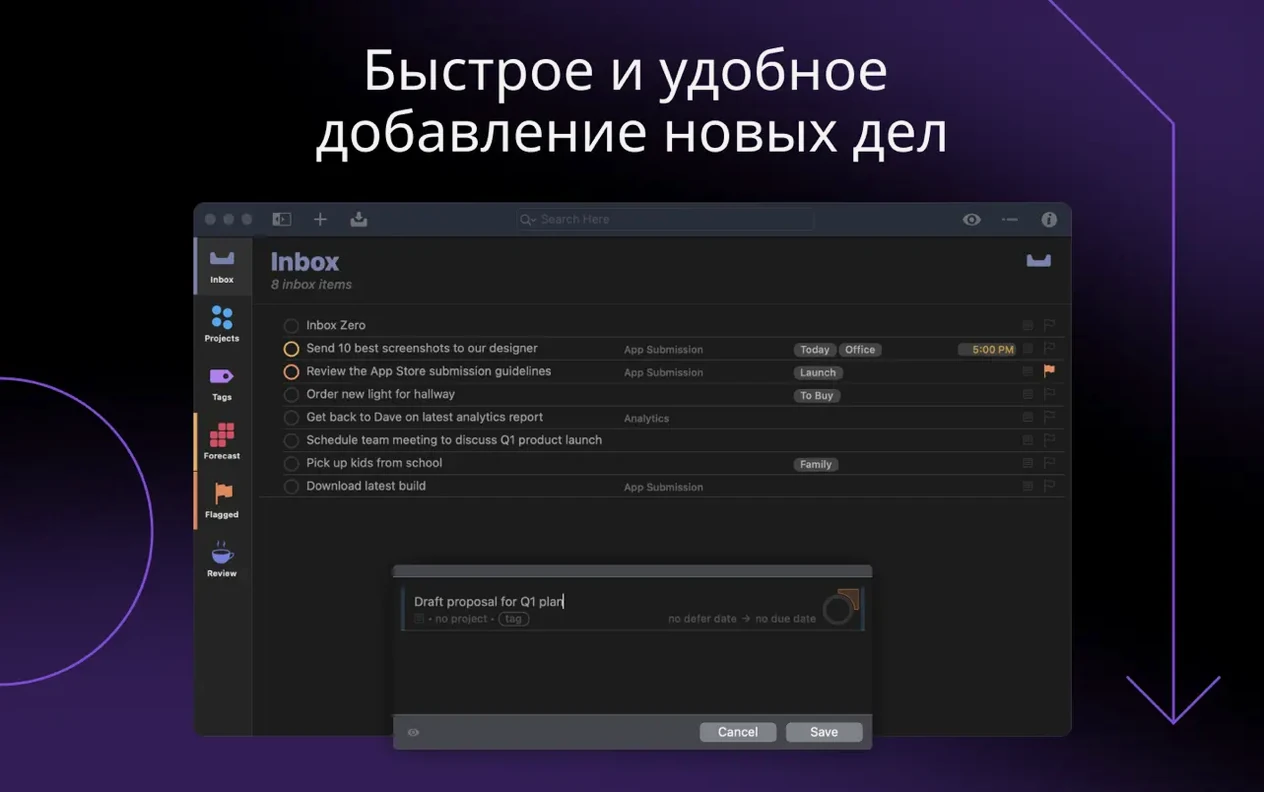Click the focus dash icon in toolbar
This screenshot has width=1264, height=792.
1010,219
